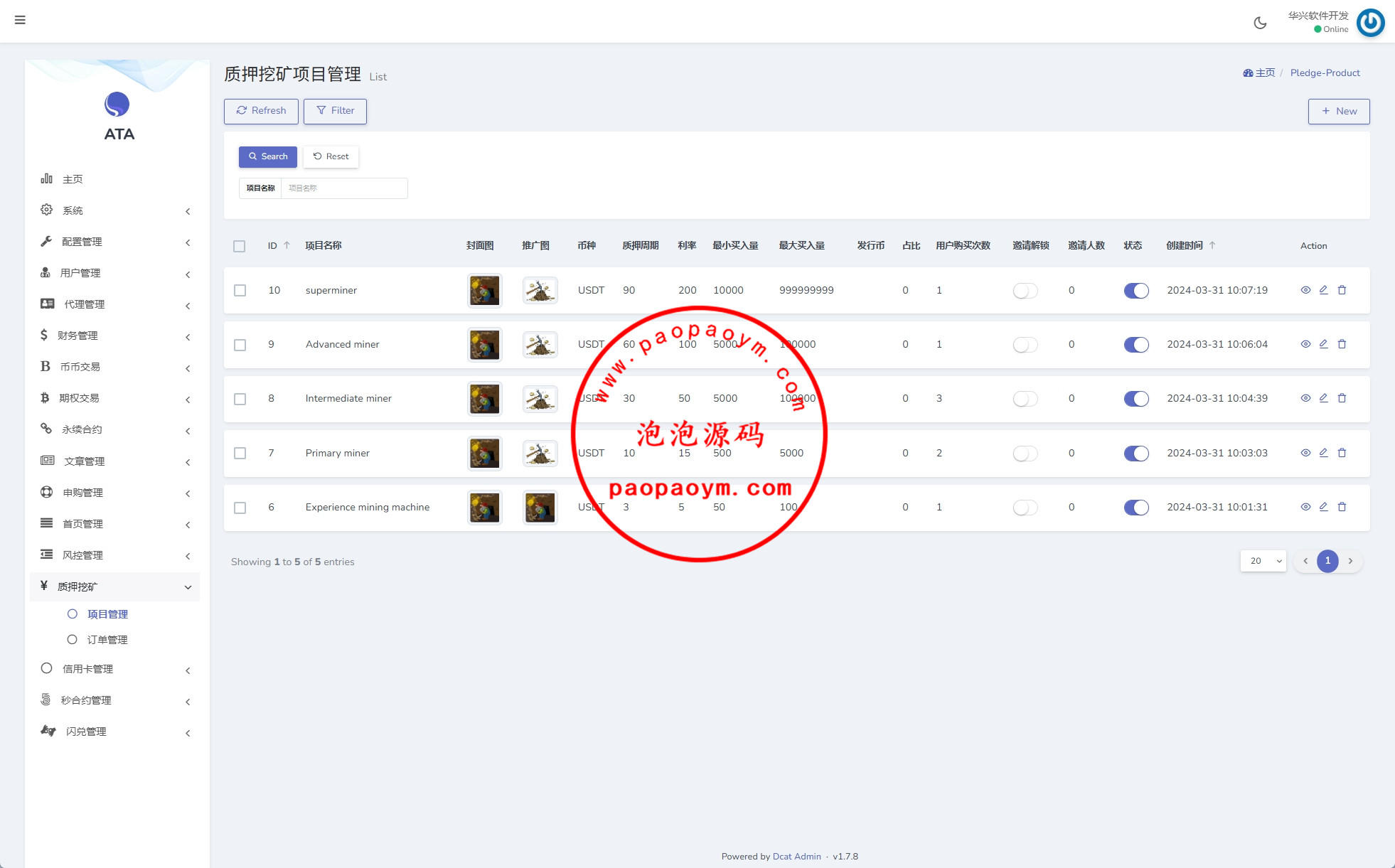Click the 项目名称 search input field

tap(344, 188)
